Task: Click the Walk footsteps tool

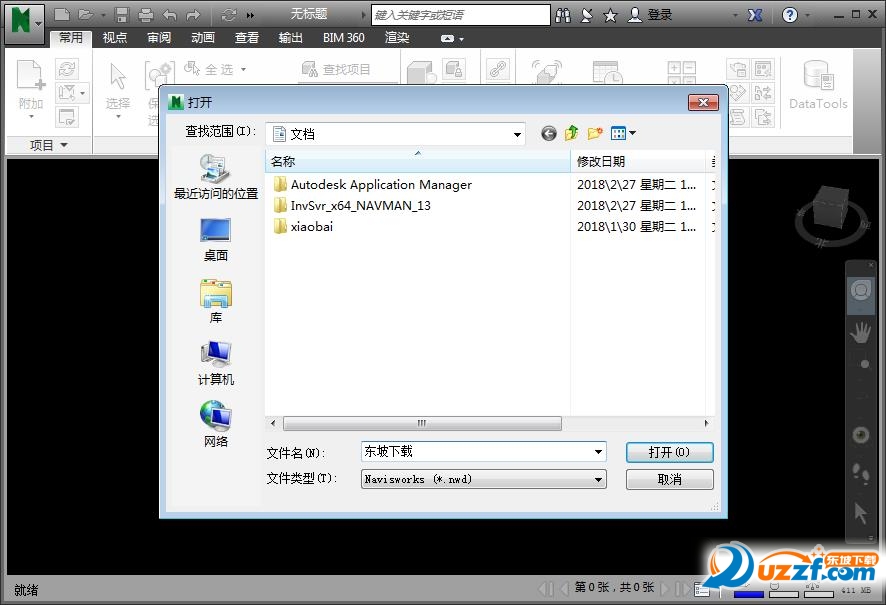Action: point(861,473)
